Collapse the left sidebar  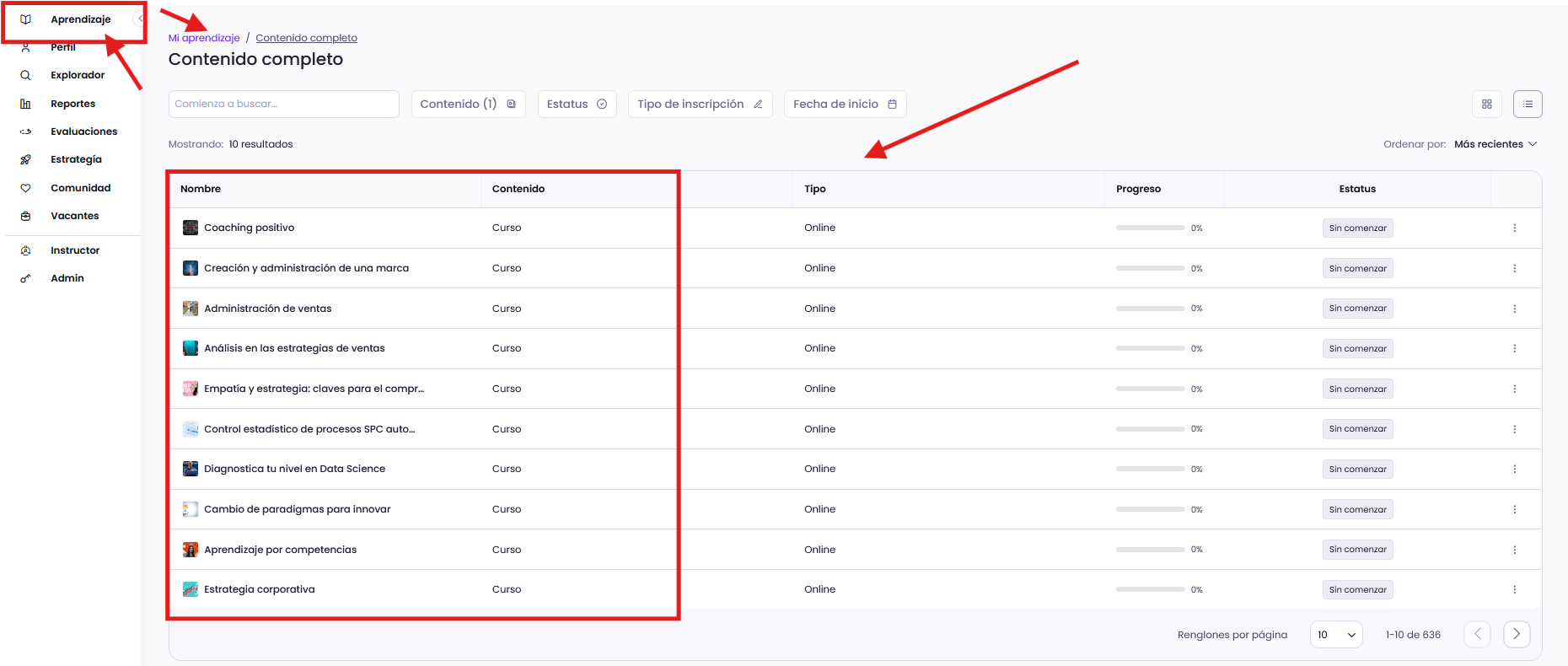click(140, 19)
